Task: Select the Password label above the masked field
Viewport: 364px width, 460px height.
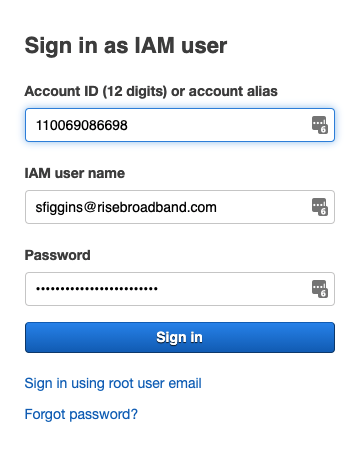Action: pos(57,255)
